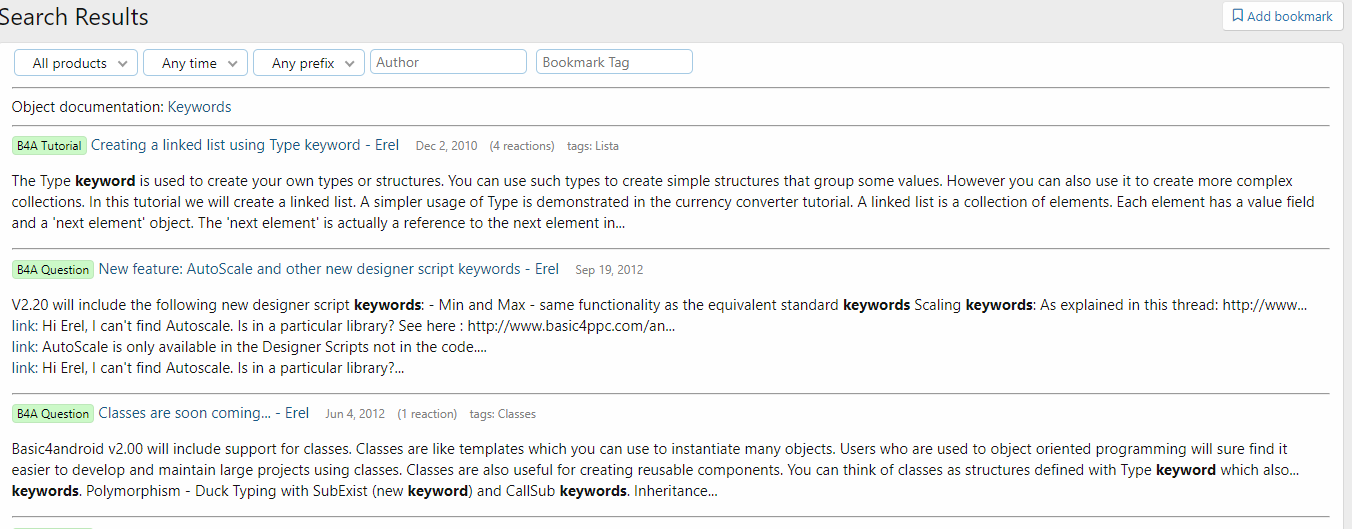Focus the Bookmark Tag input field

tap(614, 62)
